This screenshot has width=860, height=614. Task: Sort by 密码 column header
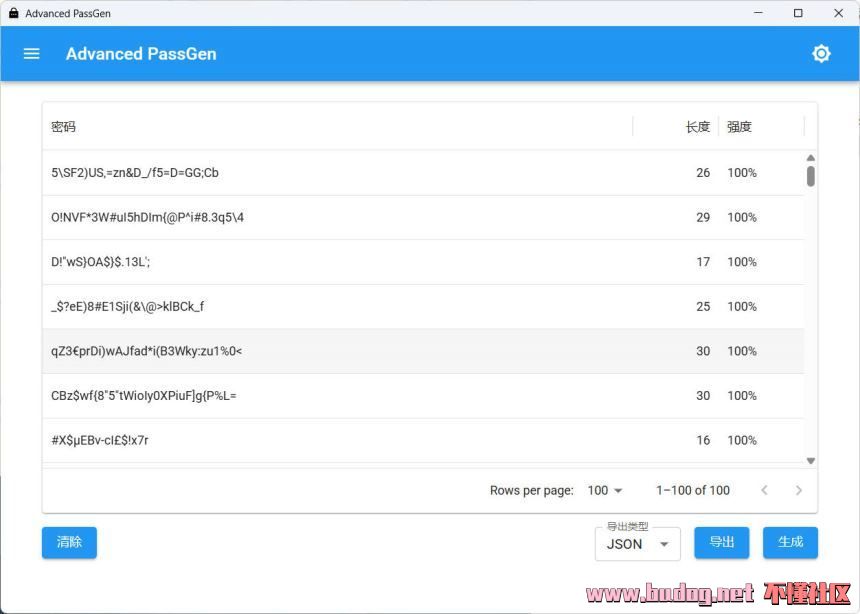coord(64,127)
